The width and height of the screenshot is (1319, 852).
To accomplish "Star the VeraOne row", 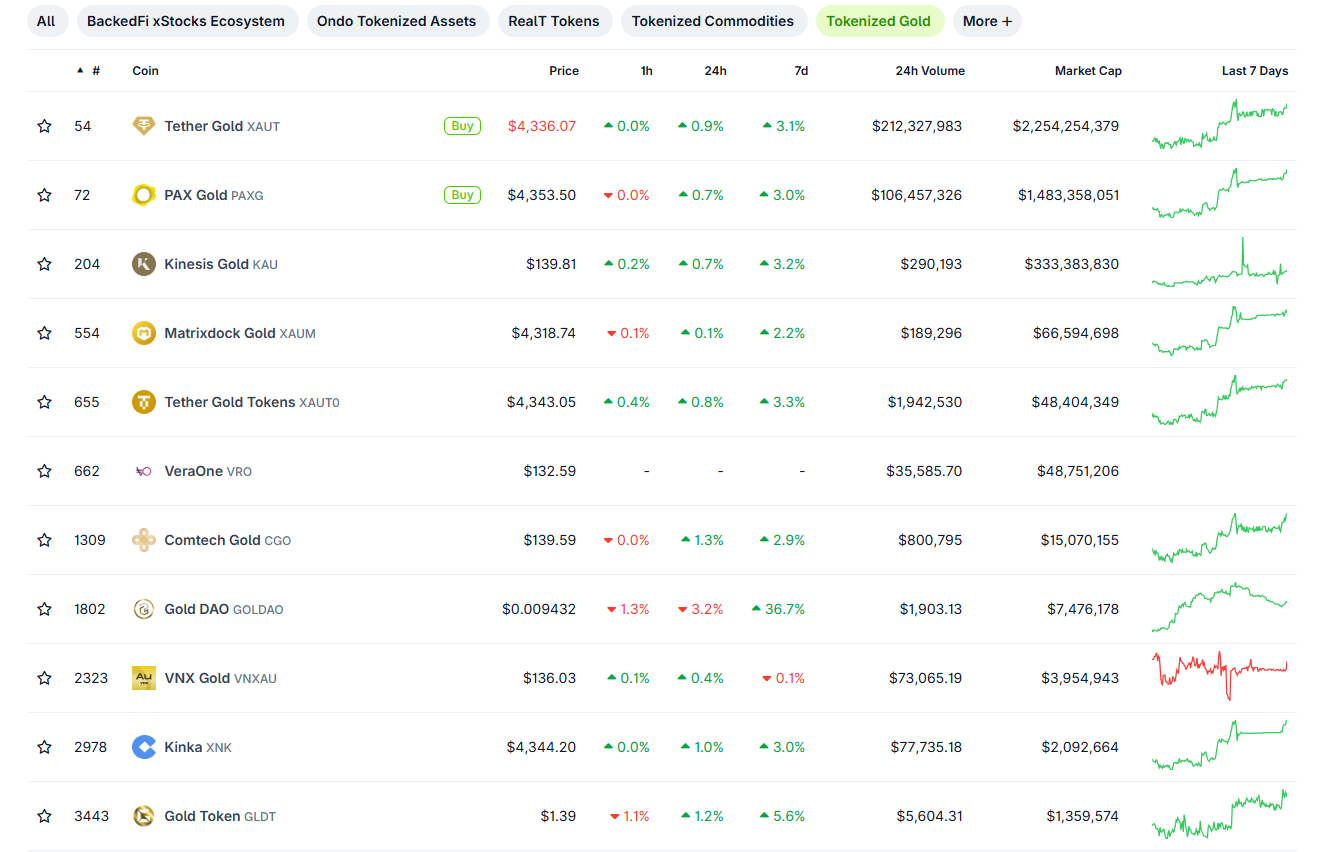I will coord(44,471).
